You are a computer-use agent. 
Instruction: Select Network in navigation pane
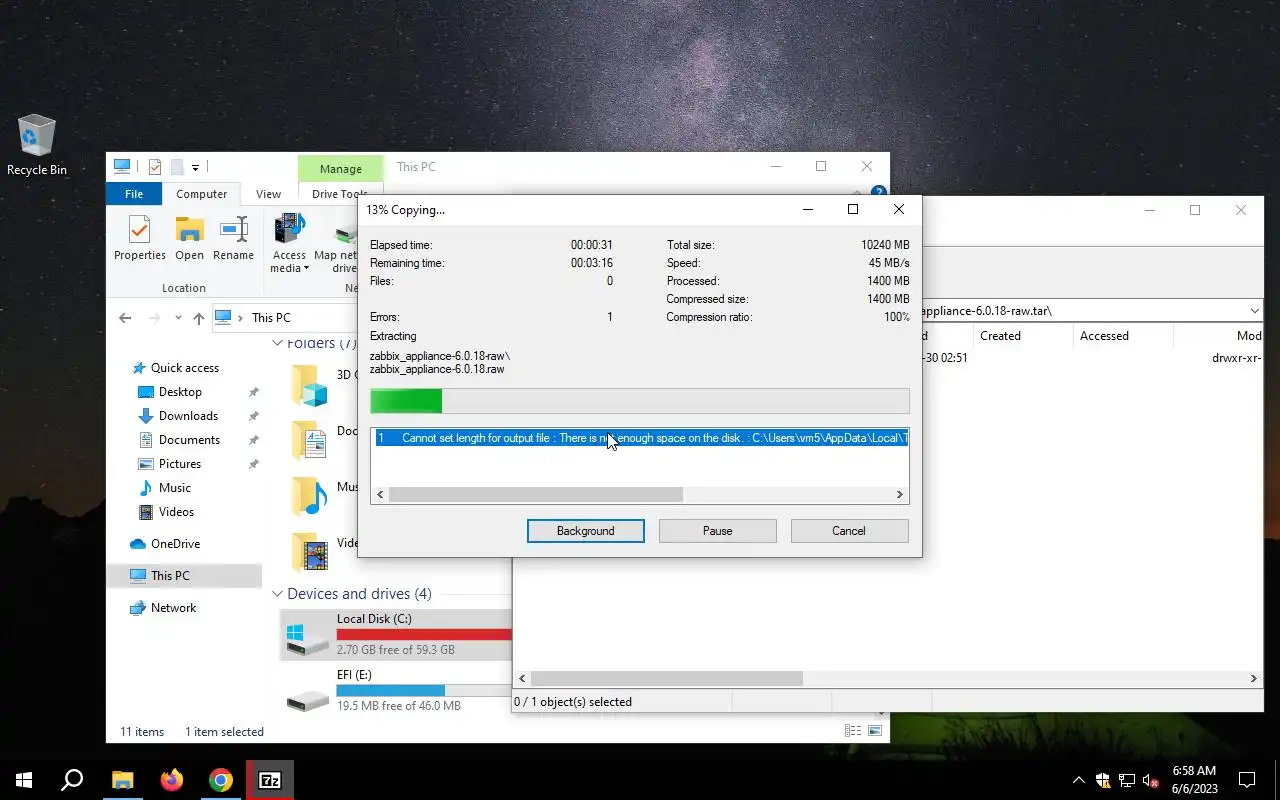(x=173, y=608)
